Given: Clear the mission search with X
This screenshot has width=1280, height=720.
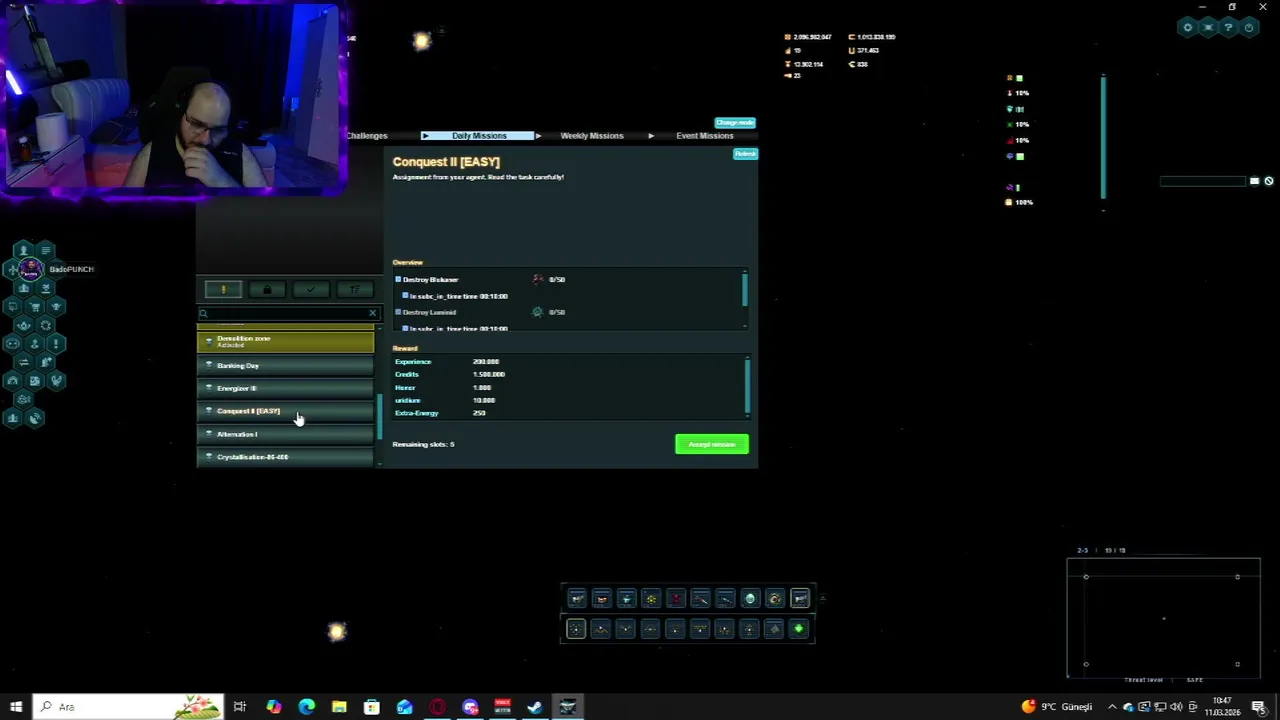Looking at the screenshot, I should click(372, 313).
